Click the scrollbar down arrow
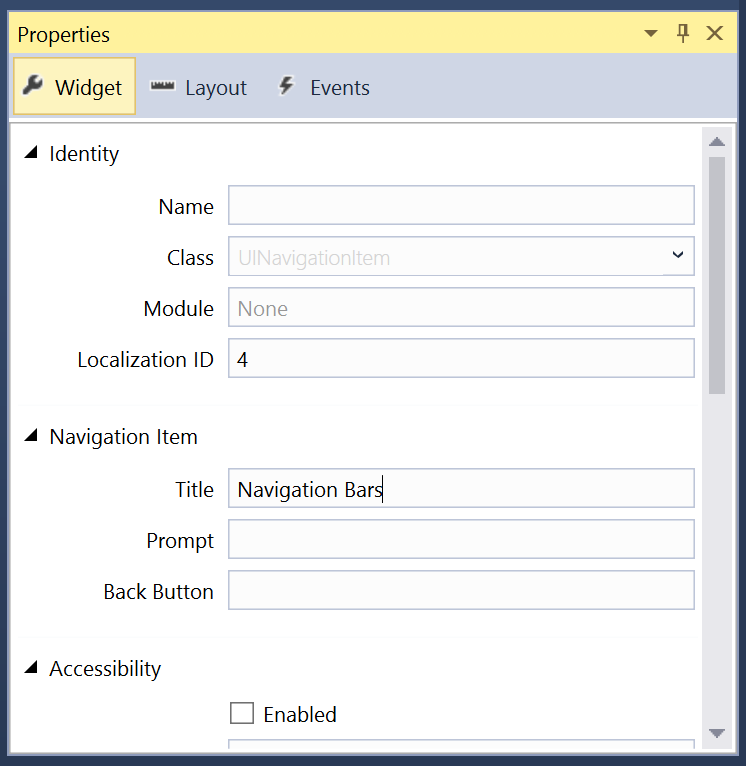746x766 pixels. 717,733
